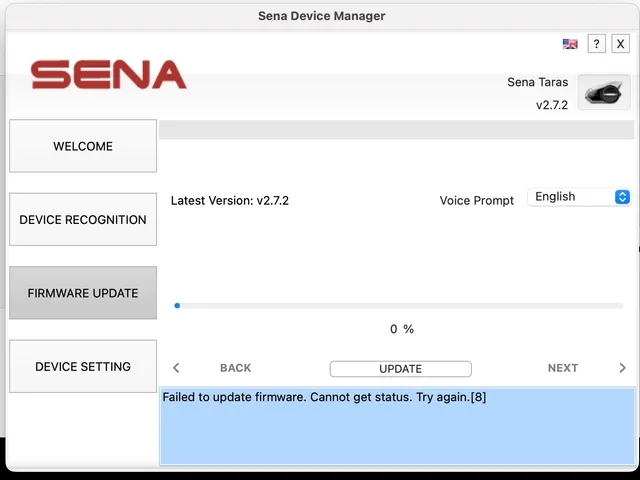The height and width of the screenshot is (480, 640).
Task: Open the Voice Prompt language dropdown
Action: pos(579,197)
